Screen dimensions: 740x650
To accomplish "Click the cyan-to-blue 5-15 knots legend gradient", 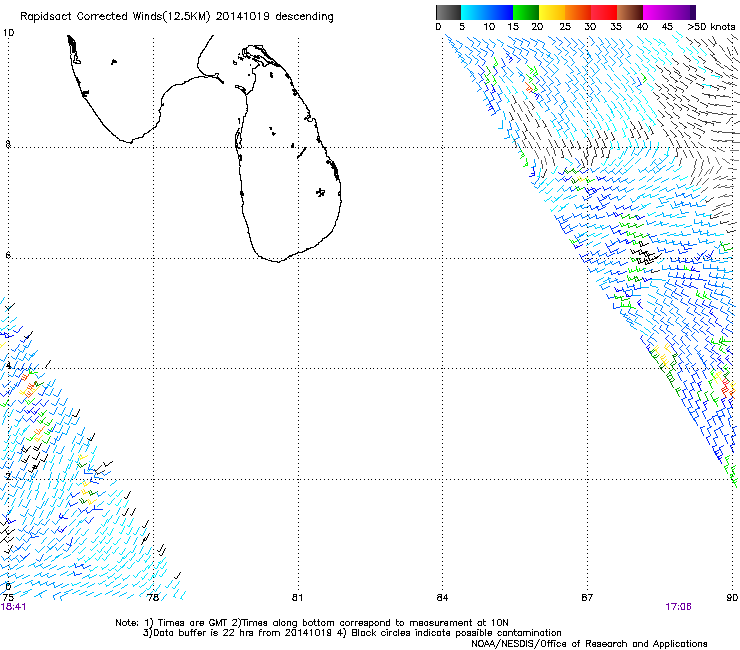I will point(487,12).
